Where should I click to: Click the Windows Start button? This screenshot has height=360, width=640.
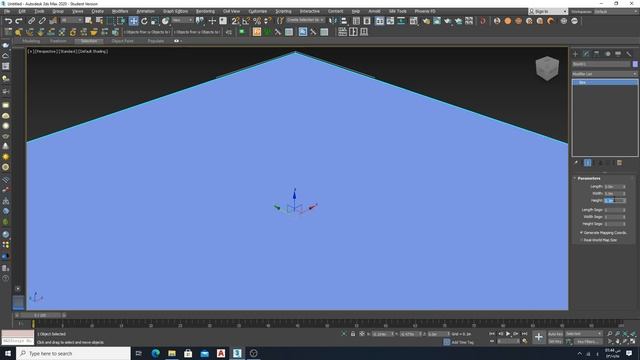click(x=8, y=353)
